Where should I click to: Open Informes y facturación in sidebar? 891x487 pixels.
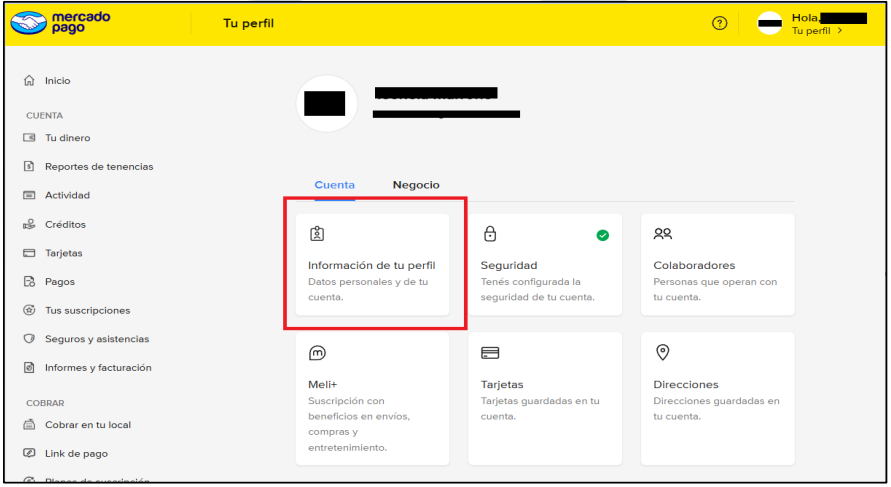click(x=97, y=368)
